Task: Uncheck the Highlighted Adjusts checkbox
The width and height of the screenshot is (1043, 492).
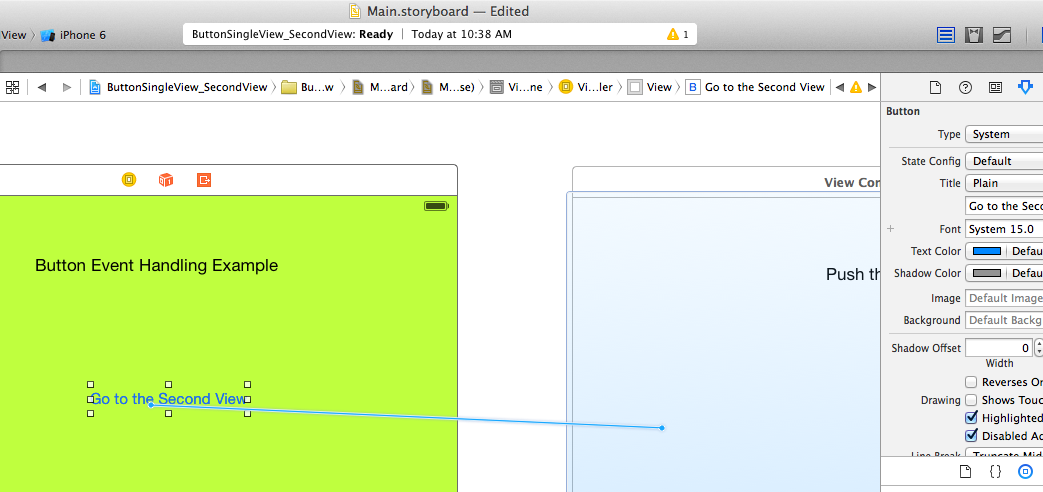Action: (971, 418)
